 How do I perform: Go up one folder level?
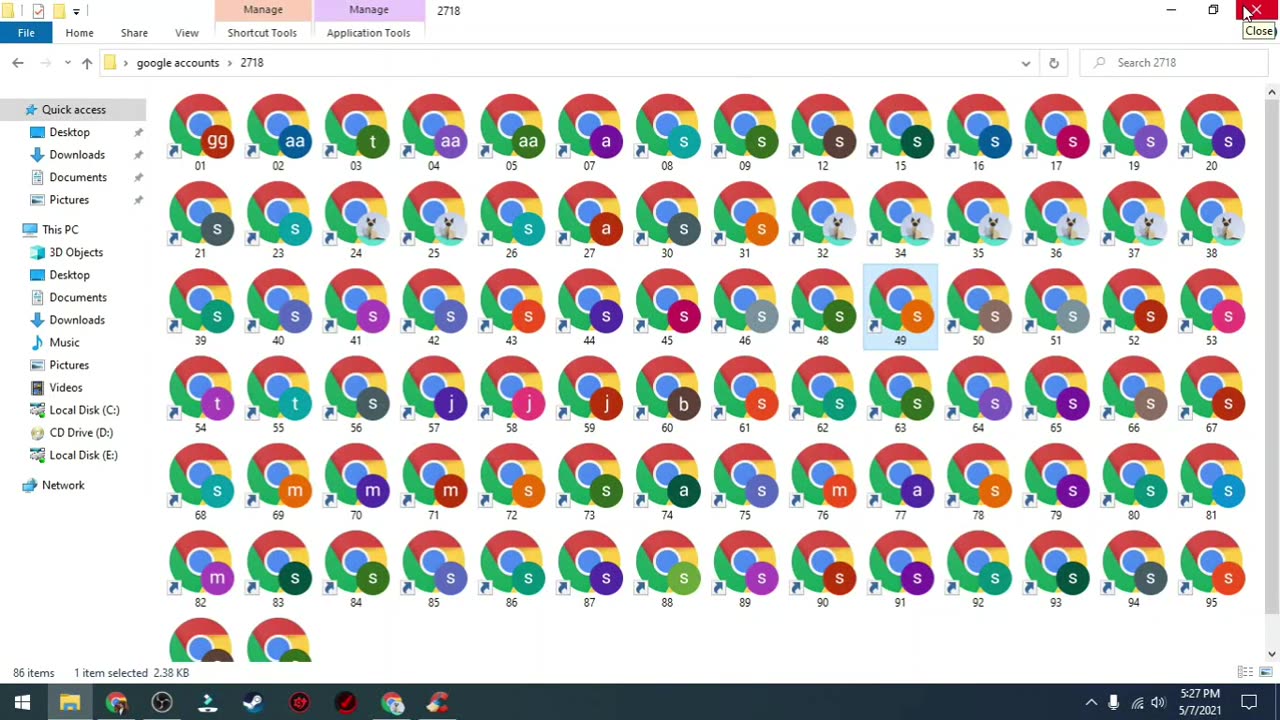click(87, 63)
